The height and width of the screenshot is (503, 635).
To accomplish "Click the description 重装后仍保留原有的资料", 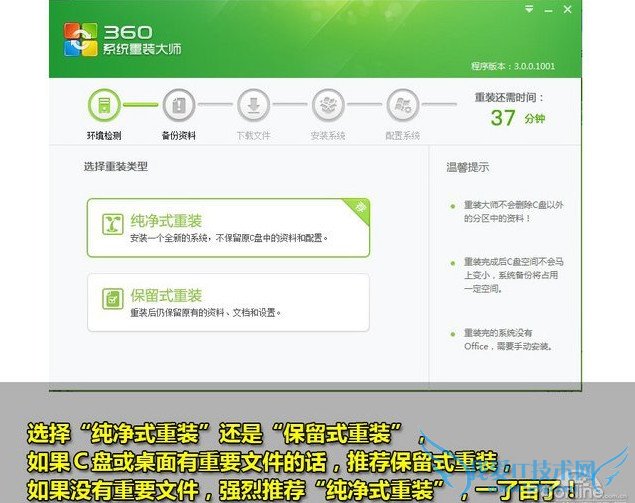I will 205,313.
